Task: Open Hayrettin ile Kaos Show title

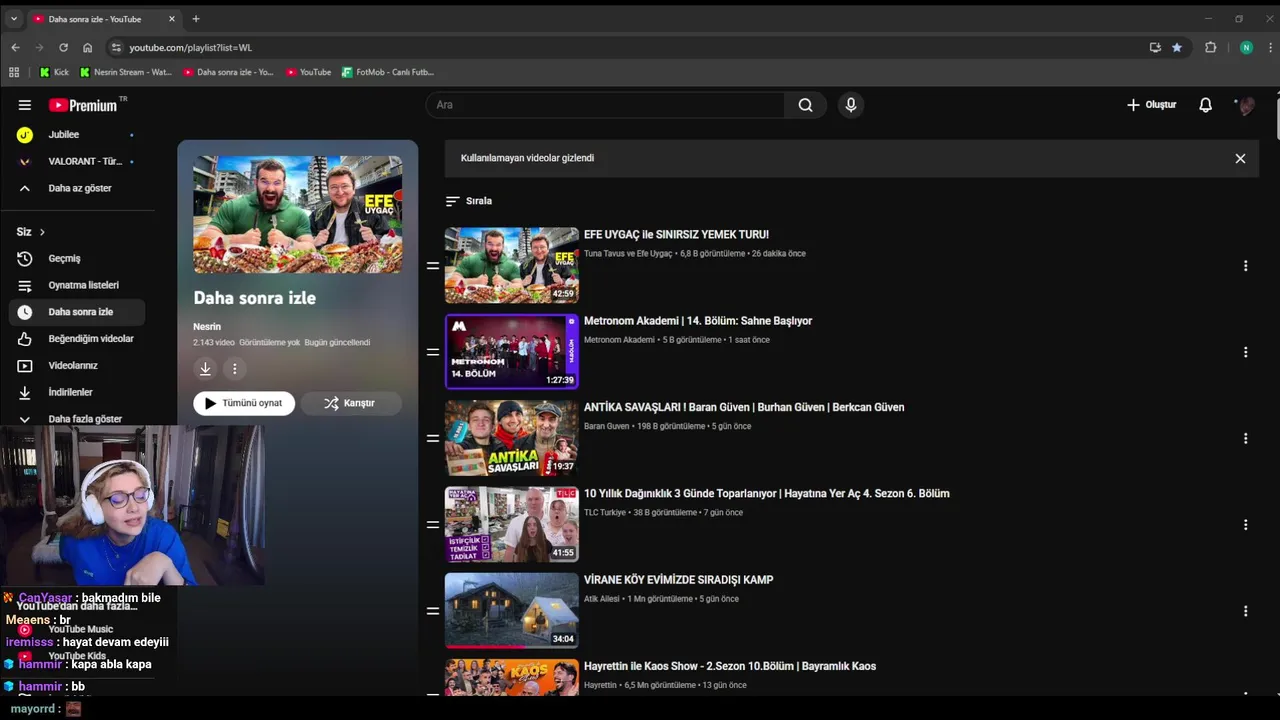Action: click(x=730, y=666)
